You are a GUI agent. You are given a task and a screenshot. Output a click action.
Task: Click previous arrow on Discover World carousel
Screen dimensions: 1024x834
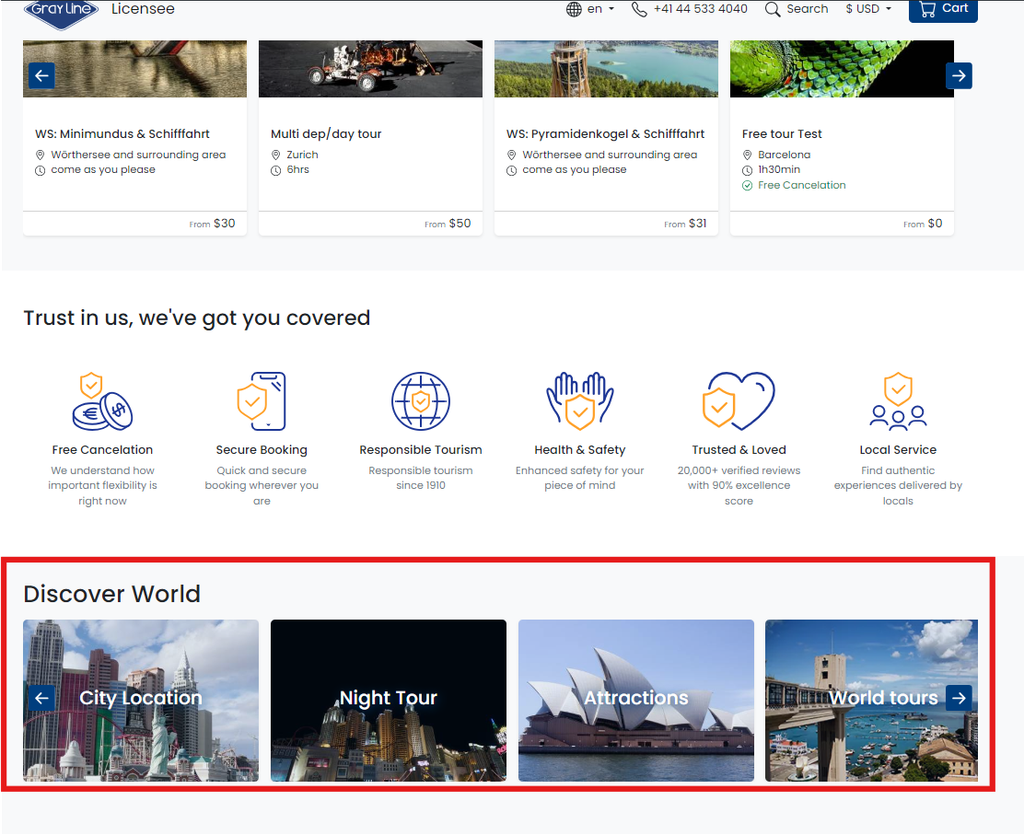point(42,698)
